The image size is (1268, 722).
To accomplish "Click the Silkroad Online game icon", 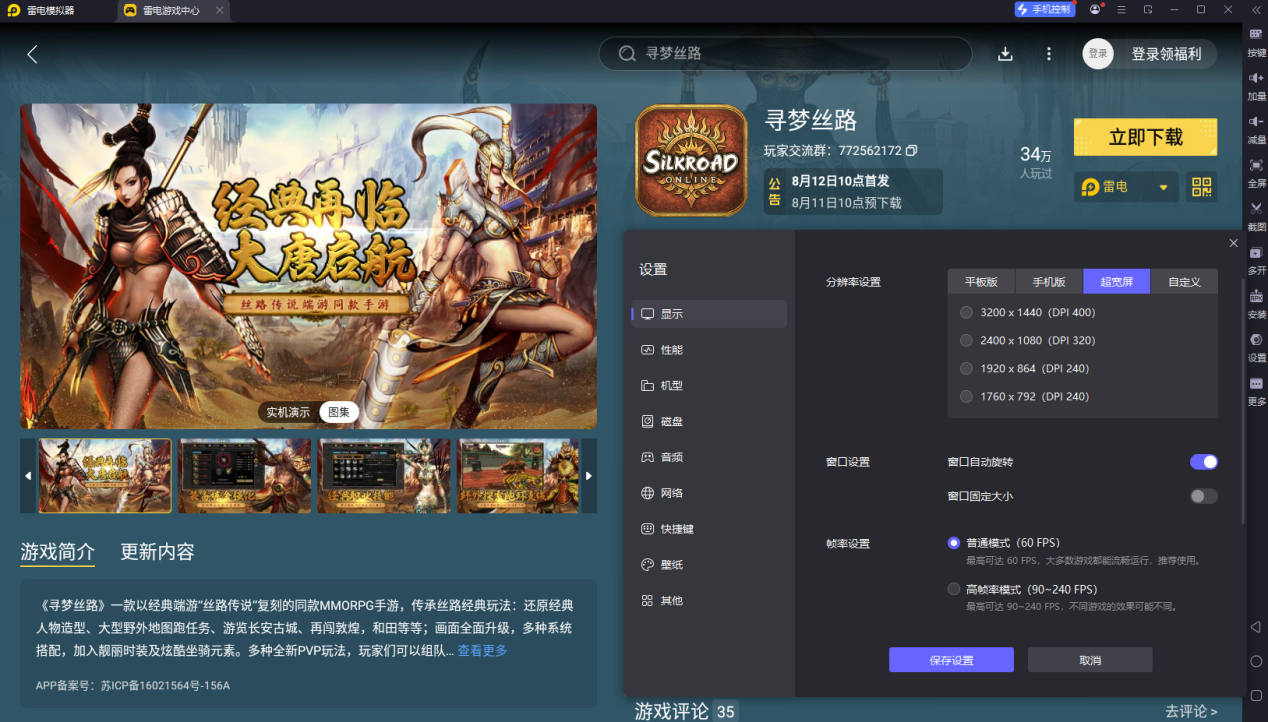I will coord(691,160).
